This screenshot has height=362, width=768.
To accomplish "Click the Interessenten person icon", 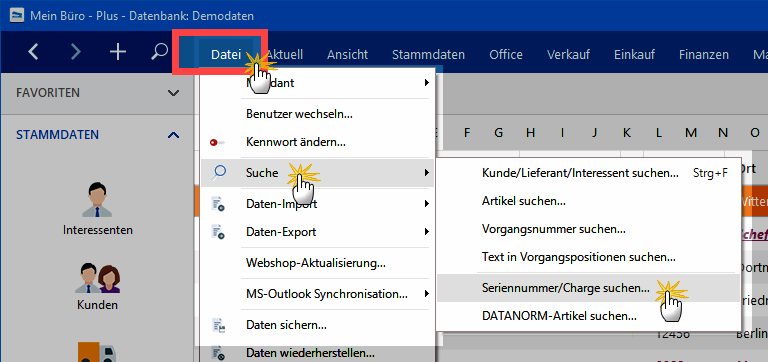I will click(x=96, y=200).
